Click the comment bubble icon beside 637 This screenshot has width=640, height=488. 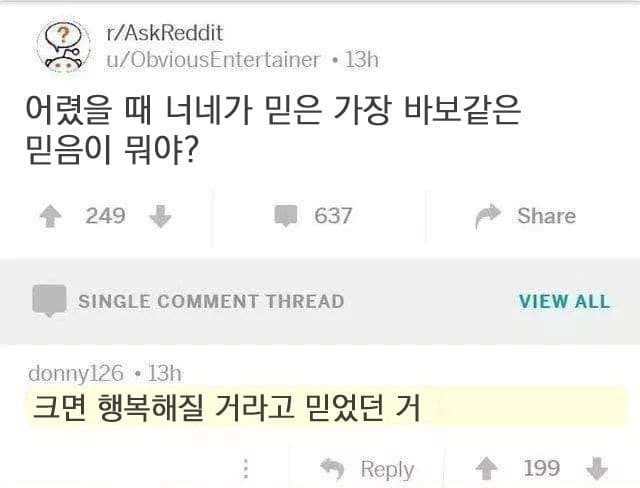[x=287, y=215]
